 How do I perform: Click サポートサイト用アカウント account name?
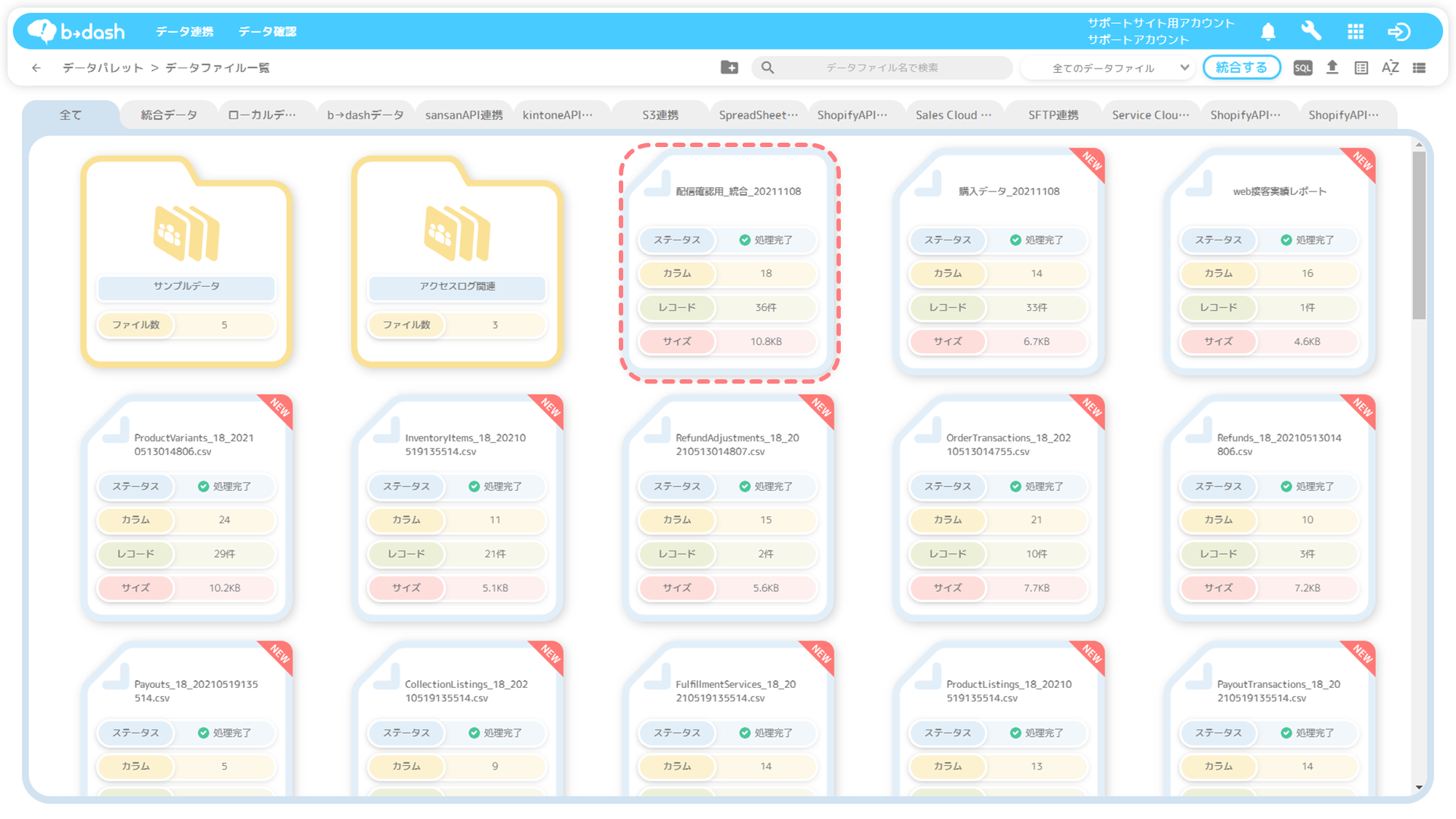[x=1161, y=23]
